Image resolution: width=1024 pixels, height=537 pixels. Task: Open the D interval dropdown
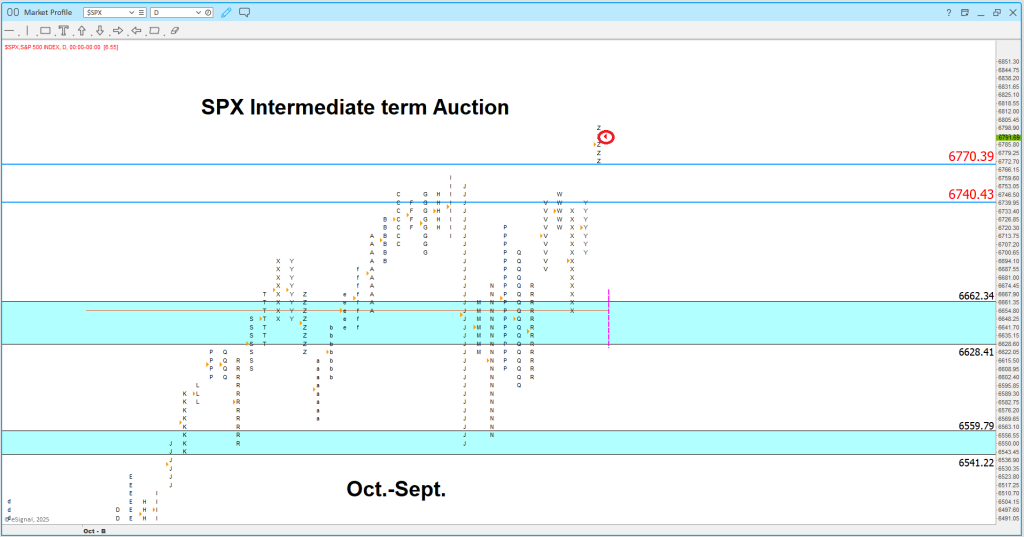(199, 12)
